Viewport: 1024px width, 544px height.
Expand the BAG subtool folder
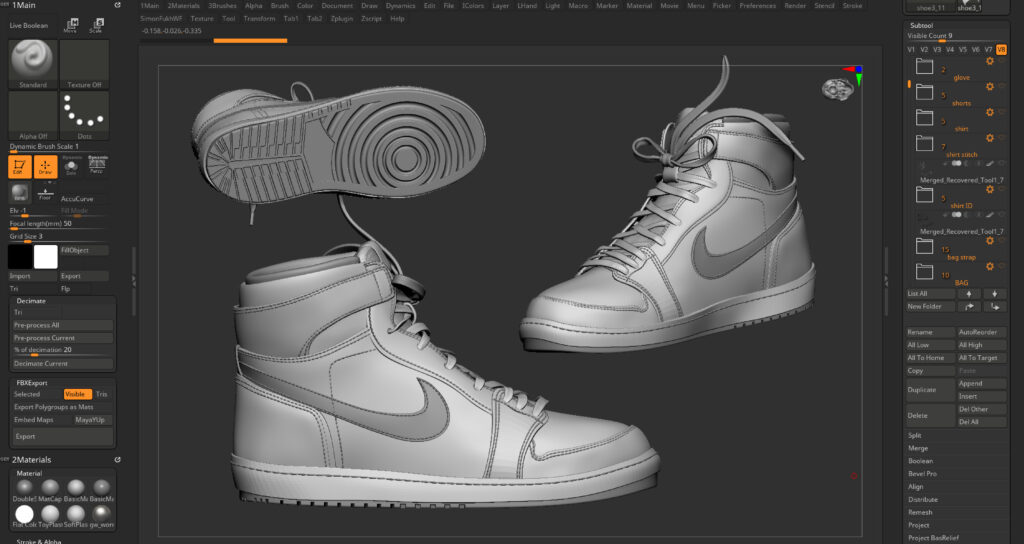(x=924, y=271)
